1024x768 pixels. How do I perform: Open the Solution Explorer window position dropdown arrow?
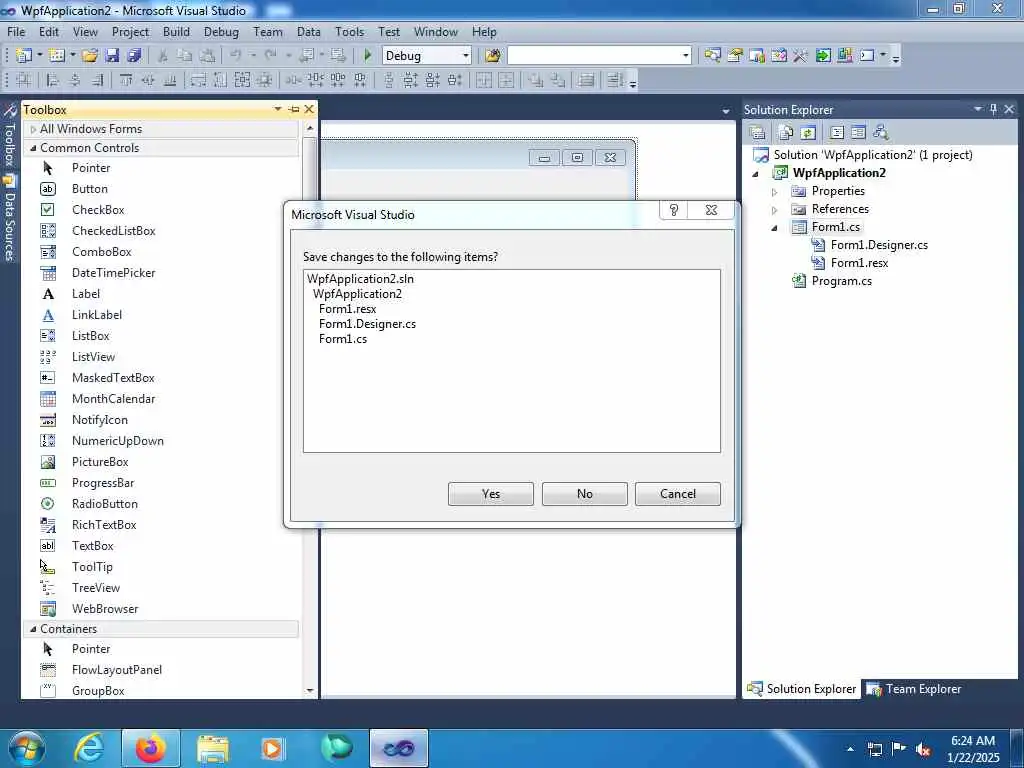point(978,109)
